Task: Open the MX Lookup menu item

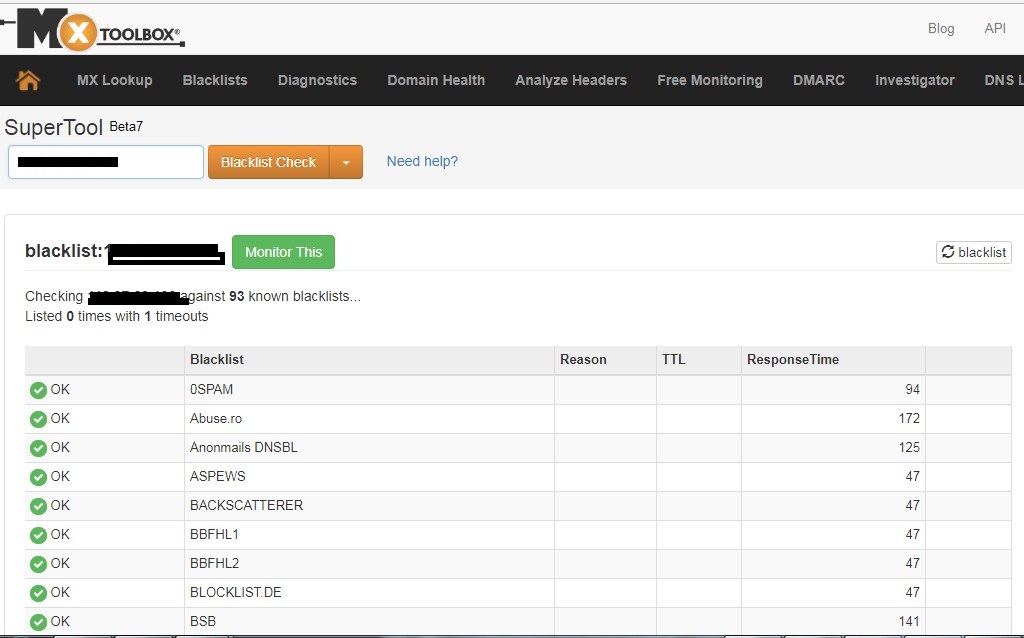Action: pos(114,80)
